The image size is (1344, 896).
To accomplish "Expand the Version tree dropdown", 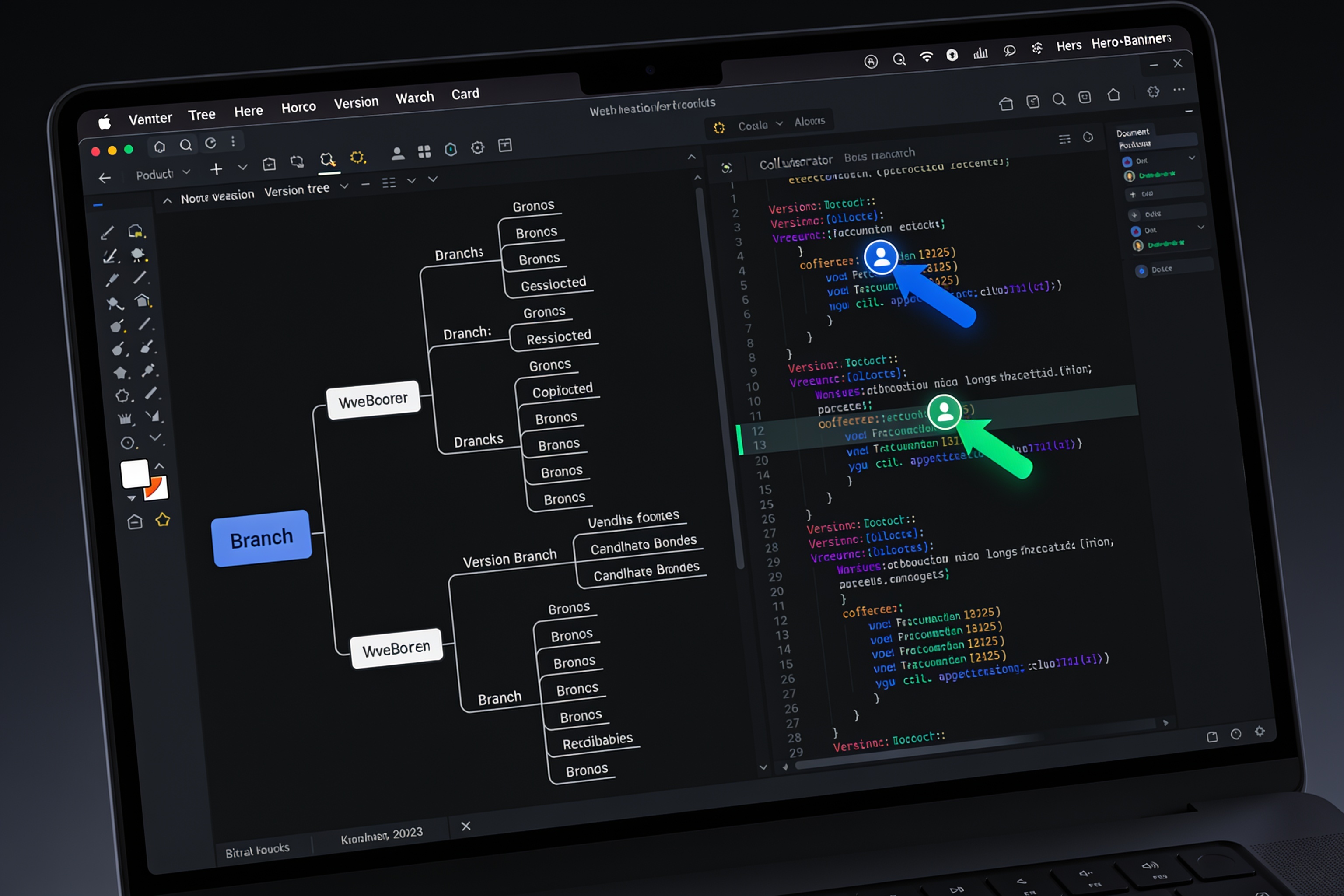I will (344, 186).
